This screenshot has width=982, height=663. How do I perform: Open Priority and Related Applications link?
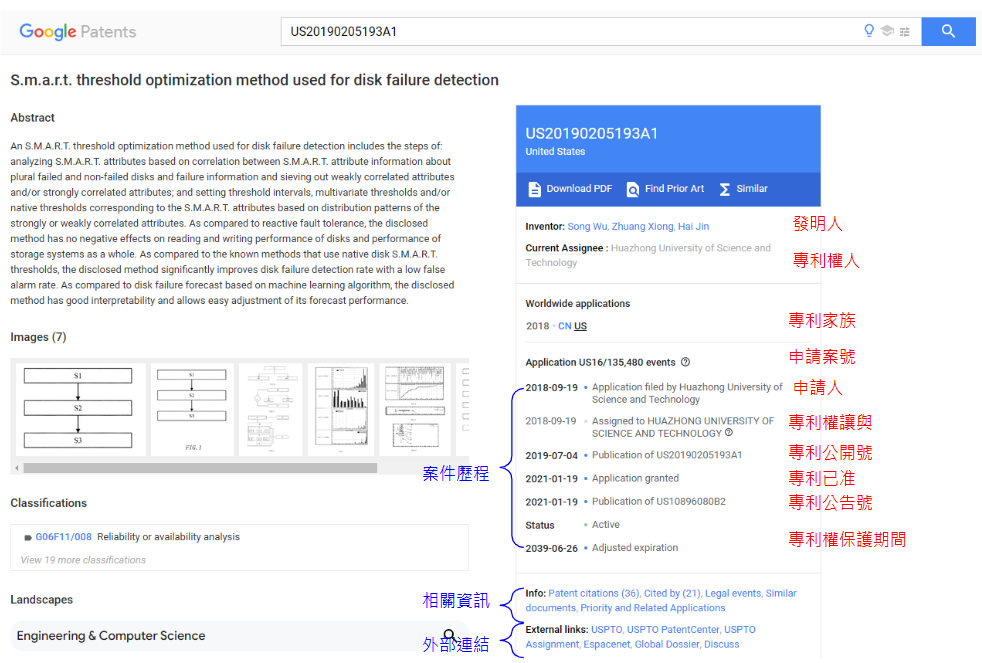click(x=653, y=607)
